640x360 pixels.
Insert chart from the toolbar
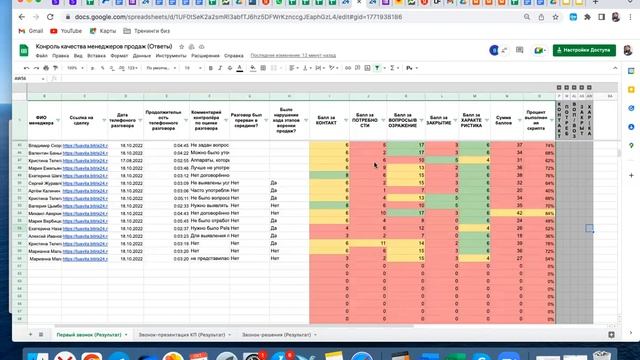[x=367, y=68]
